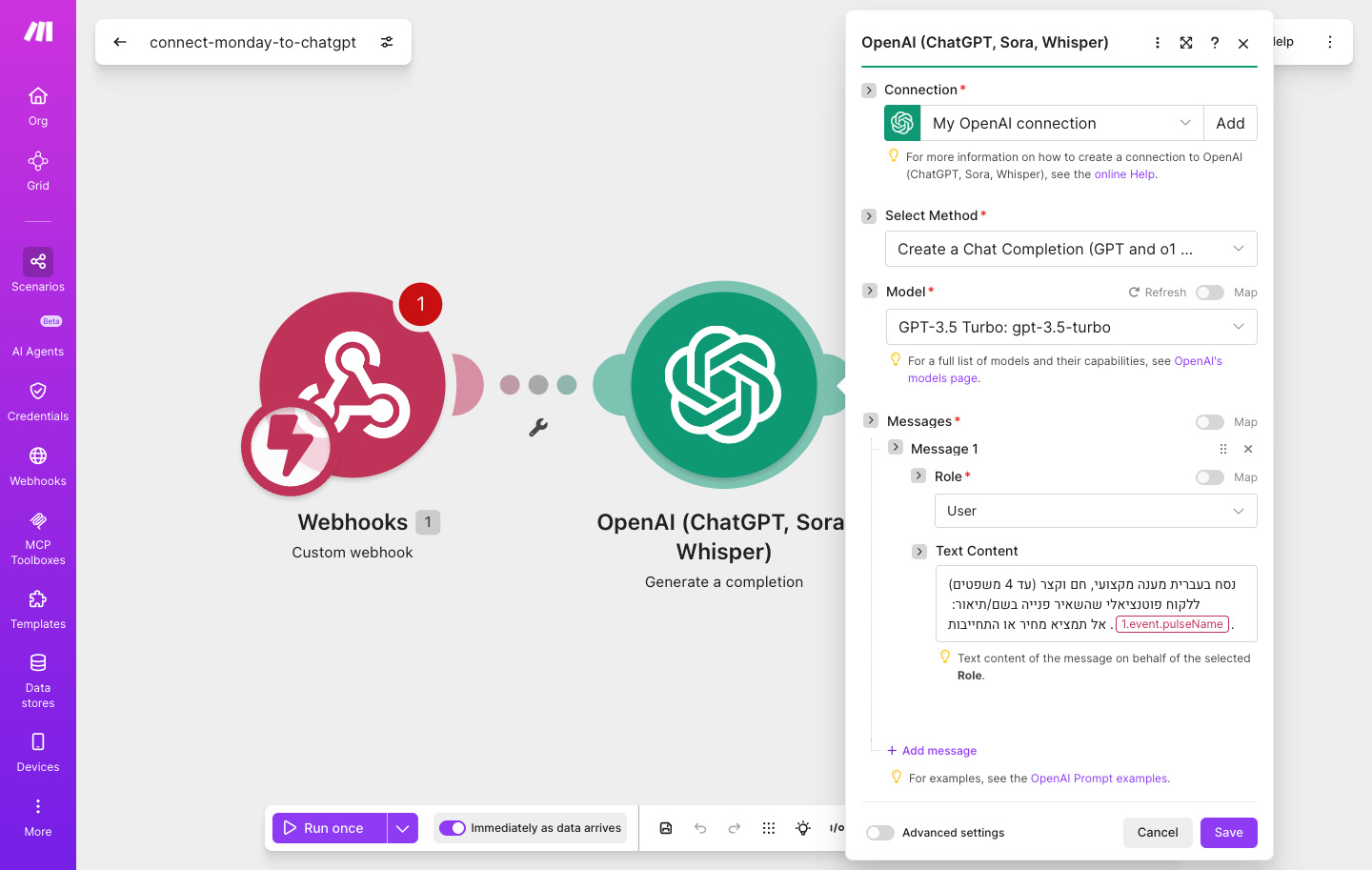This screenshot has width=1372, height=870.
Task: Collapse the Messages section chevron
Action: (x=871, y=420)
